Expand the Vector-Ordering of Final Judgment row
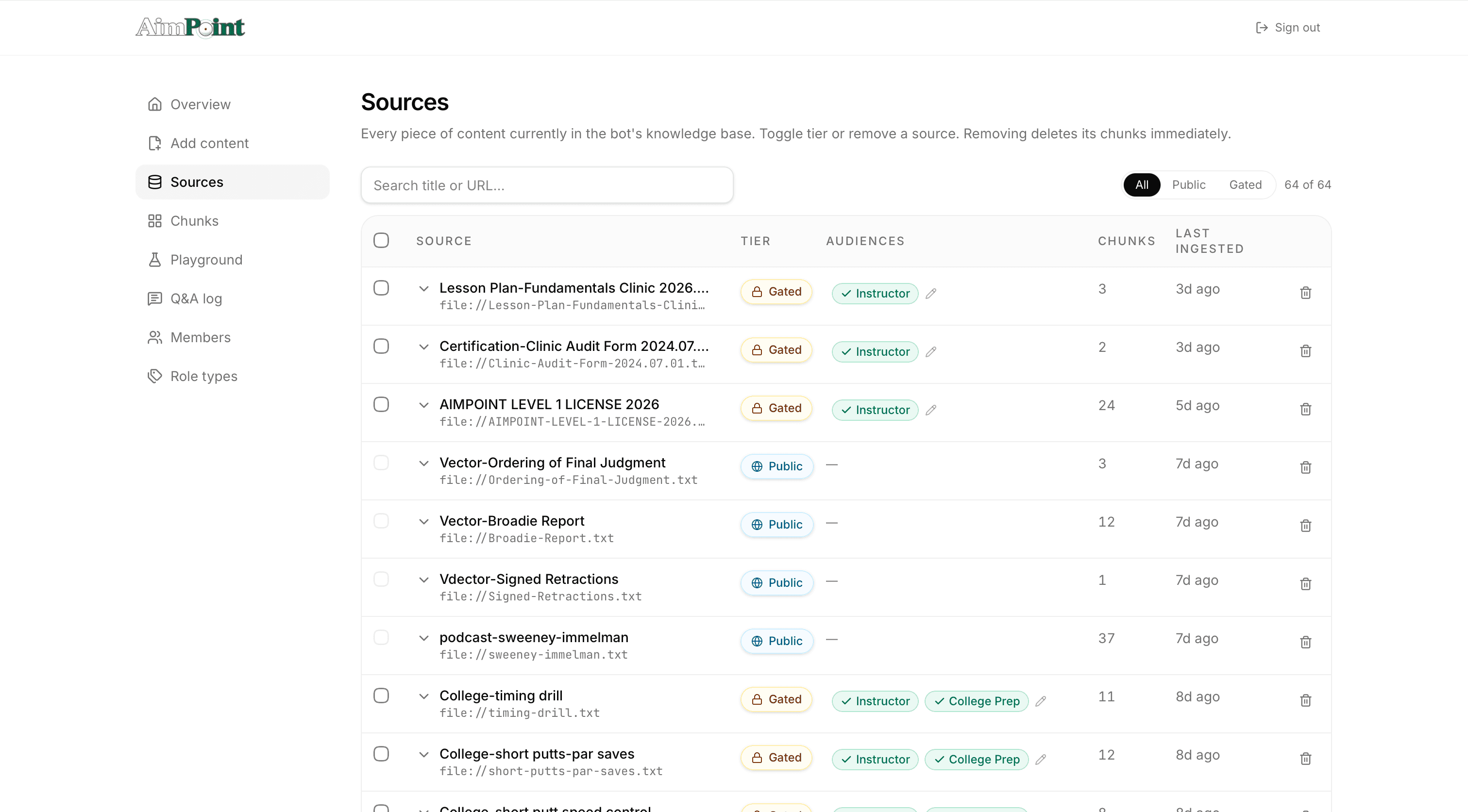Screen dimensions: 1468x812 pyautogui.click(x=423, y=464)
